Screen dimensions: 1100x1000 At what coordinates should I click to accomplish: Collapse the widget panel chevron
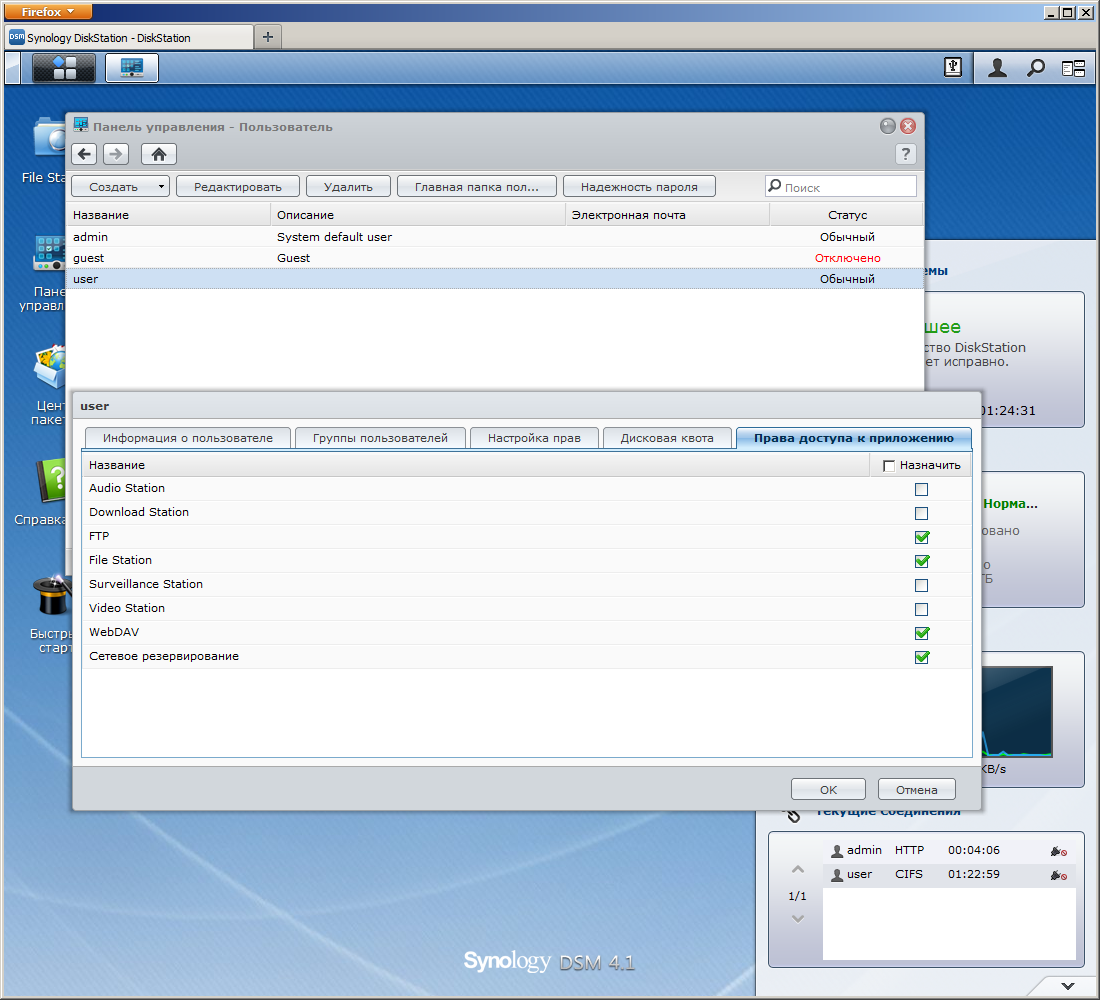[x=1068, y=986]
